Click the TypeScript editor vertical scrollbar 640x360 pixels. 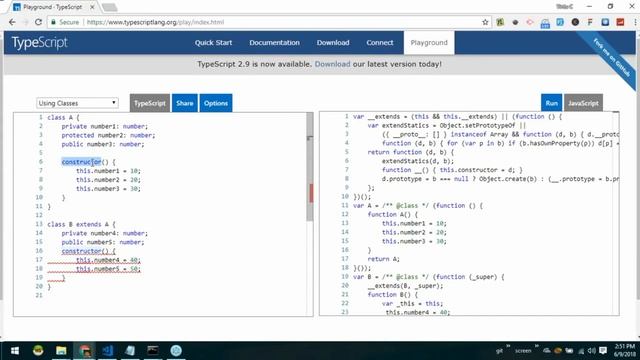click(310, 167)
